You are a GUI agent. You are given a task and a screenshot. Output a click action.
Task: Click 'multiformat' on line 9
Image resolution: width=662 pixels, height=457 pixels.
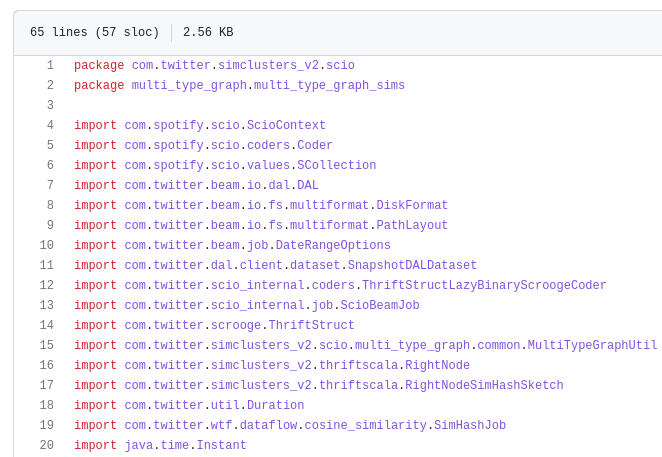point(329,225)
